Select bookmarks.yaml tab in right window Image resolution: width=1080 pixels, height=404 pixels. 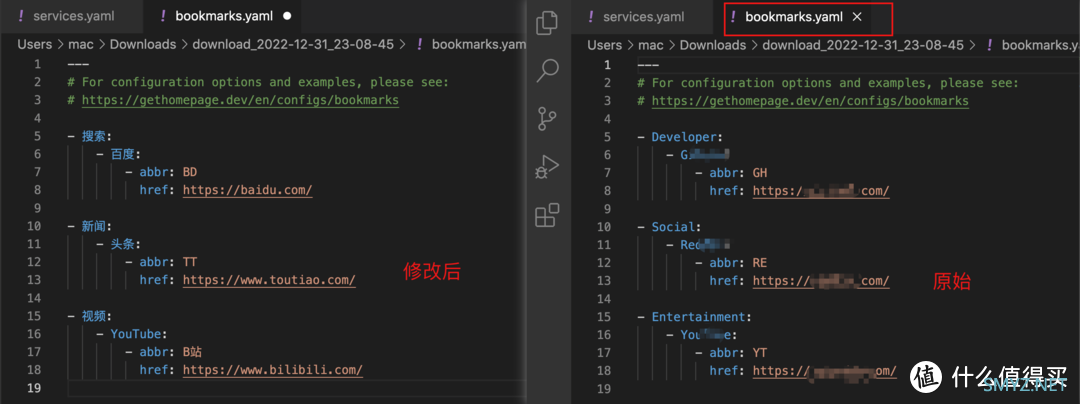point(793,17)
